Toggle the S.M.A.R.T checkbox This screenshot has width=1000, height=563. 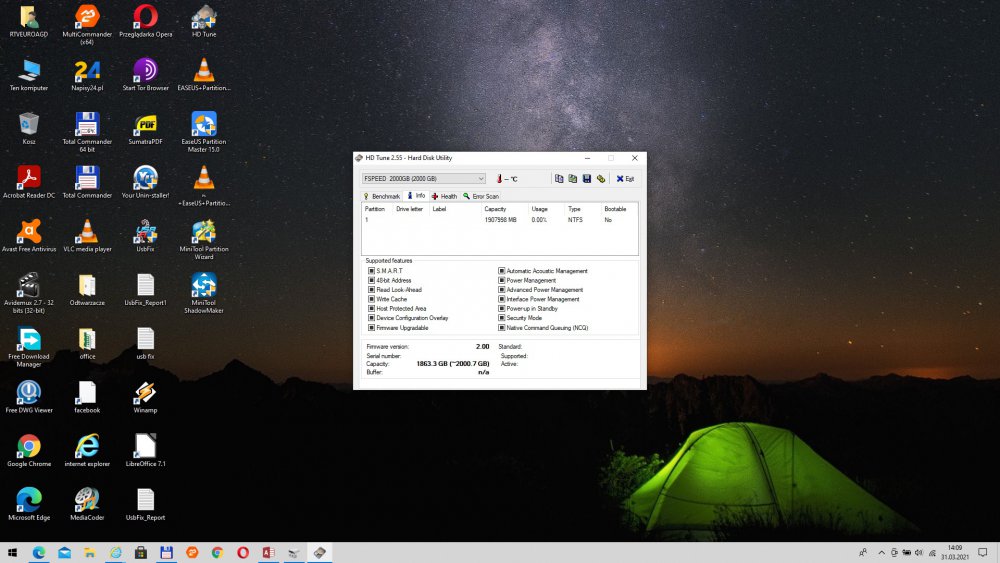pos(372,271)
